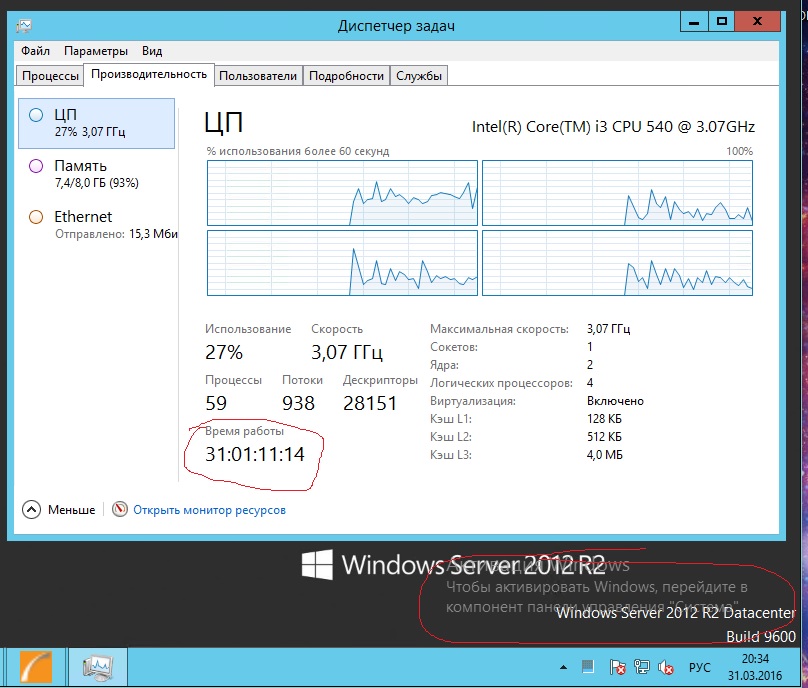Click the network tray icon
Viewport: 808px width, 688px height.
(x=642, y=667)
